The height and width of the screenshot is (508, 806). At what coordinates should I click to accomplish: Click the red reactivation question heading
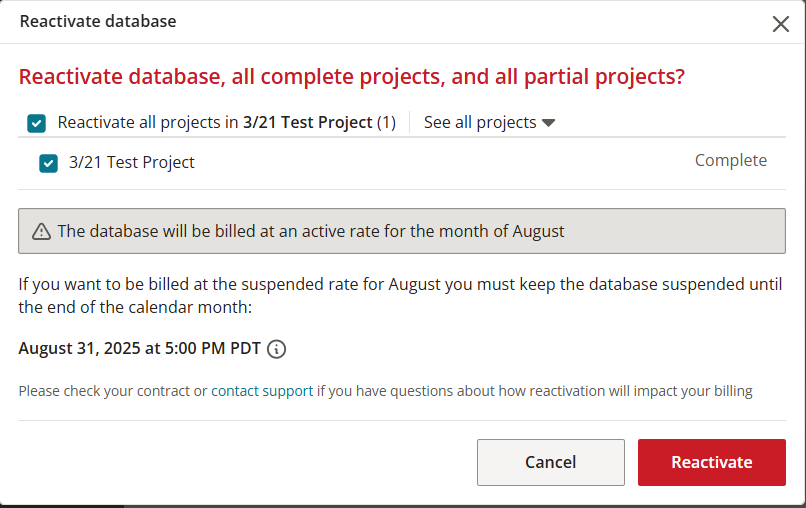click(352, 77)
